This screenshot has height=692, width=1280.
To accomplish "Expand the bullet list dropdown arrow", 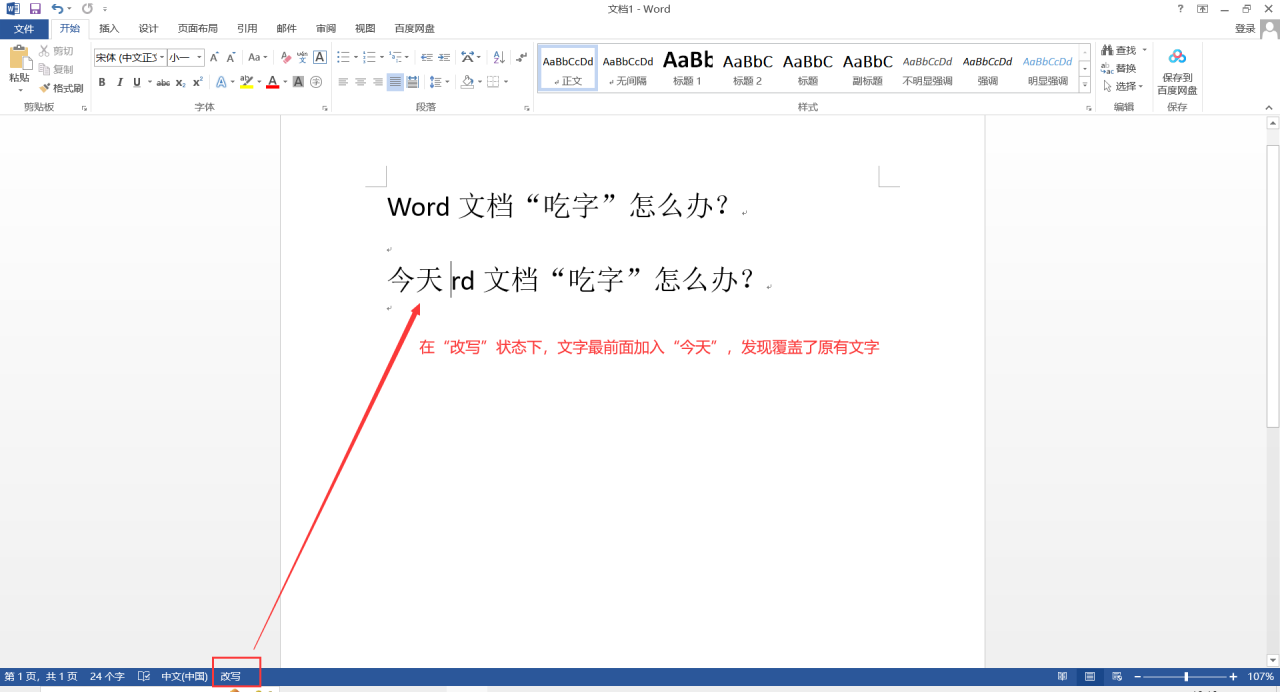I will pyautogui.click(x=355, y=58).
